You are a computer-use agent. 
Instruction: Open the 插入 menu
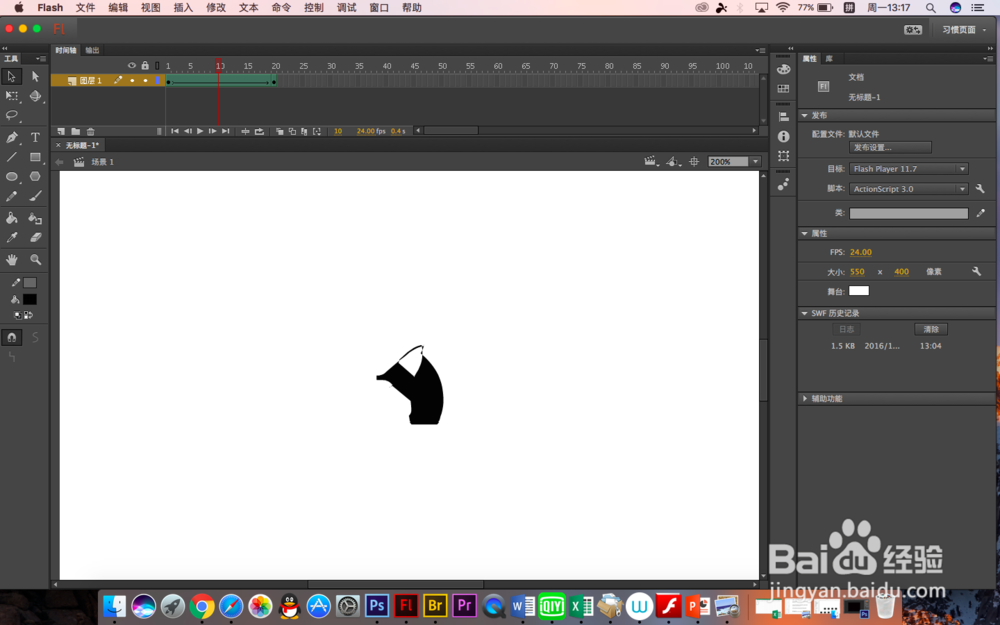[183, 8]
